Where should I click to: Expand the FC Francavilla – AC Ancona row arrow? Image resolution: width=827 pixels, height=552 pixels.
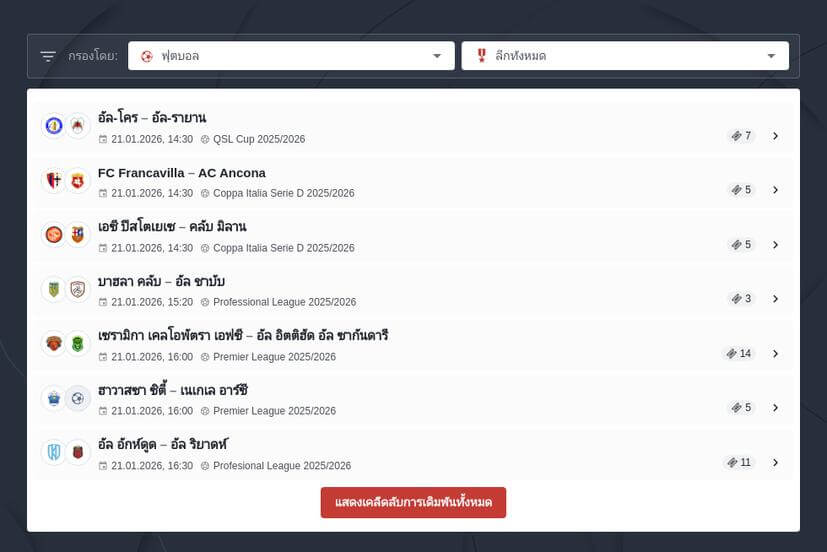pyautogui.click(x=775, y=190)
